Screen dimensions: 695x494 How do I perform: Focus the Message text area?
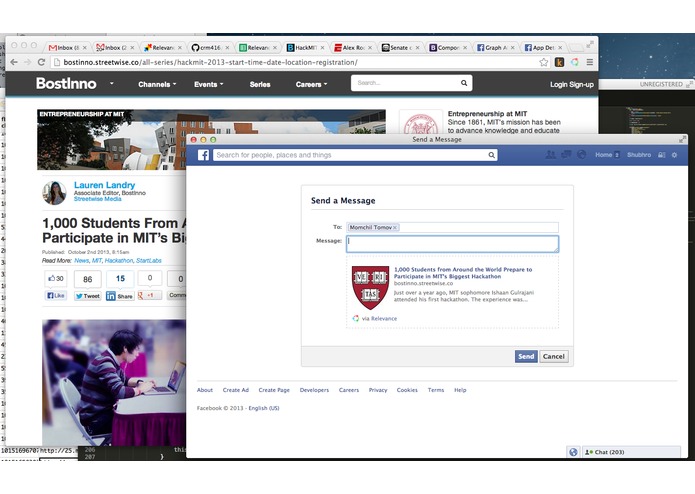click(x=452, y=244)
